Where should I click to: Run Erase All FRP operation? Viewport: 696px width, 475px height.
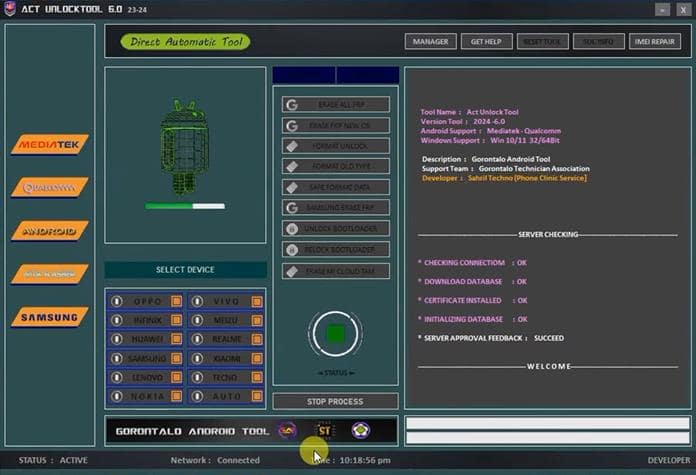(x=335, y=104)
